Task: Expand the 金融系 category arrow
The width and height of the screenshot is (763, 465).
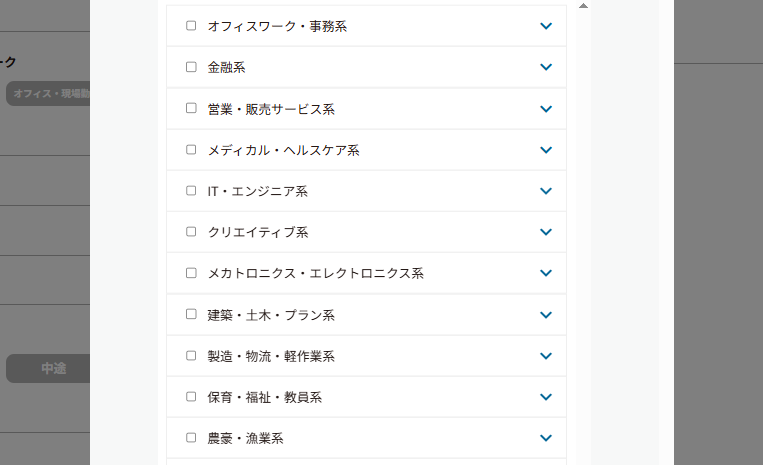Action: click(x=546, y=67)
